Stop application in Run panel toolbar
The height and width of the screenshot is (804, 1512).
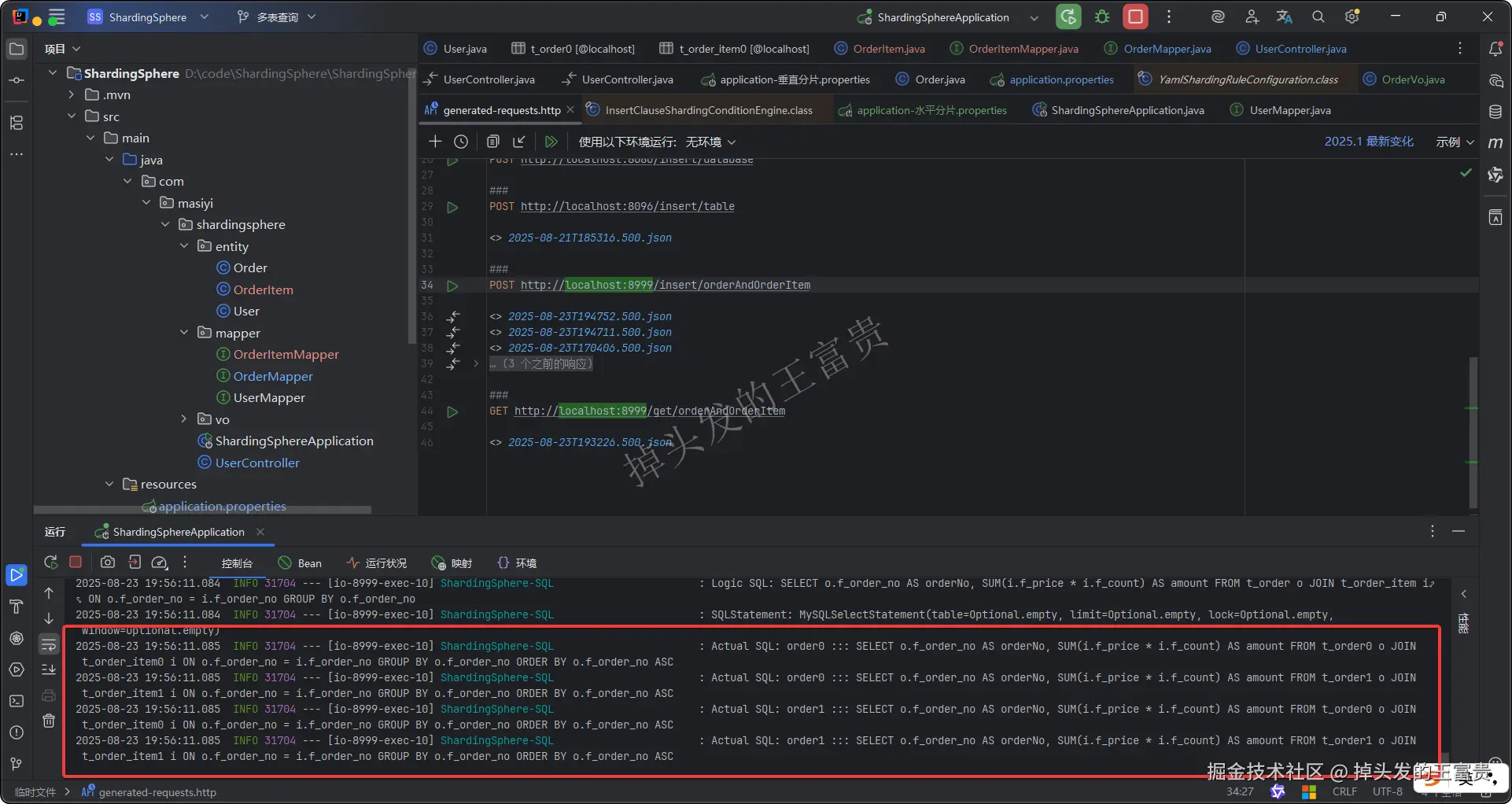point(76,562)
